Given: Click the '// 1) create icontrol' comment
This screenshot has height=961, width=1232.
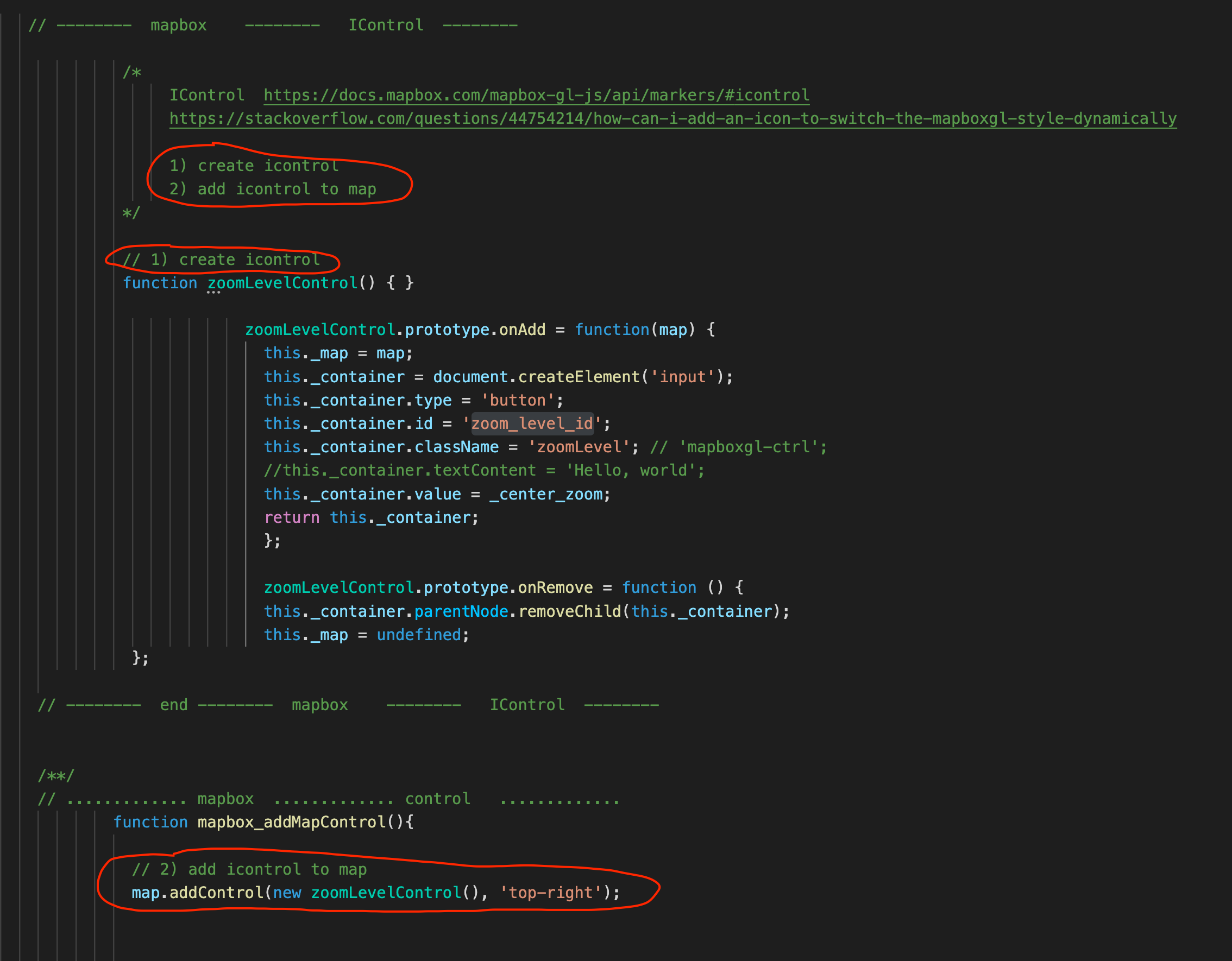Looking at the screenshot, I should tap(221, 260).
